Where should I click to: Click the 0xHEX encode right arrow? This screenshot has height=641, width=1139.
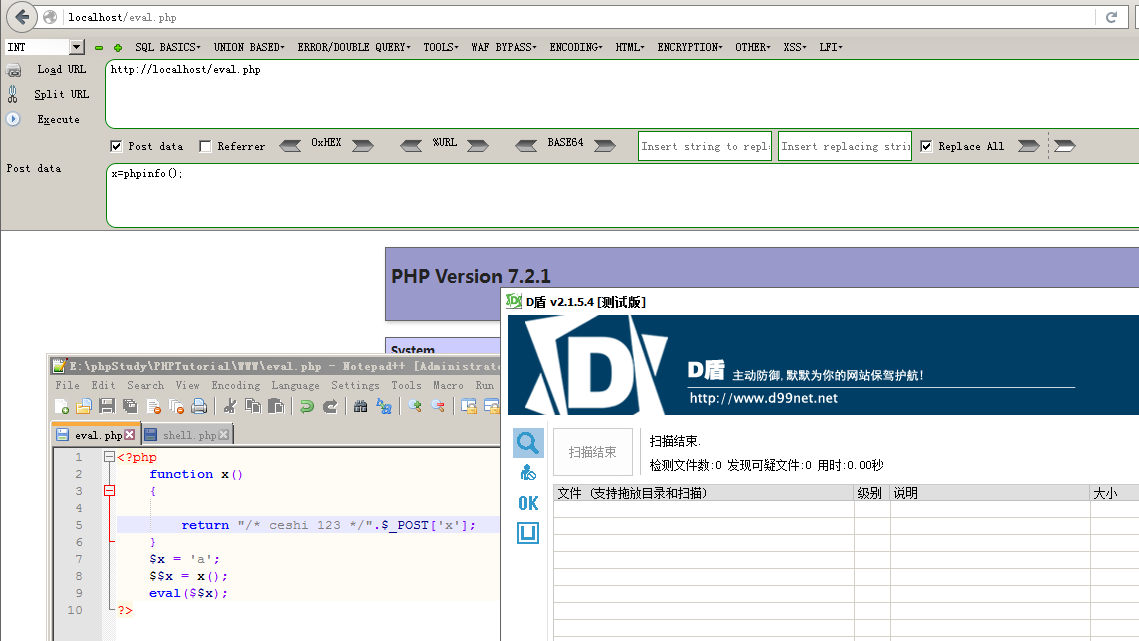[362, 145]
